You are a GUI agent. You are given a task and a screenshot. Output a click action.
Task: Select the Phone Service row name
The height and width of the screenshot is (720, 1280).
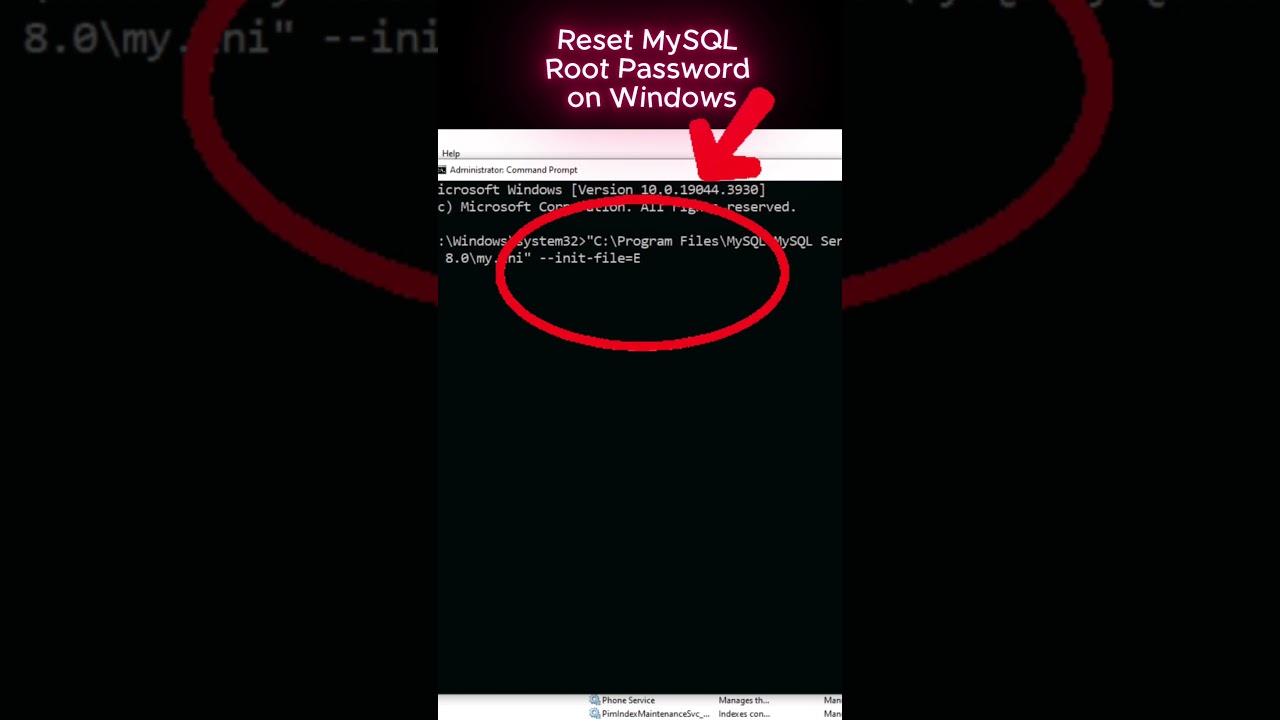click(x=628, y=701)
